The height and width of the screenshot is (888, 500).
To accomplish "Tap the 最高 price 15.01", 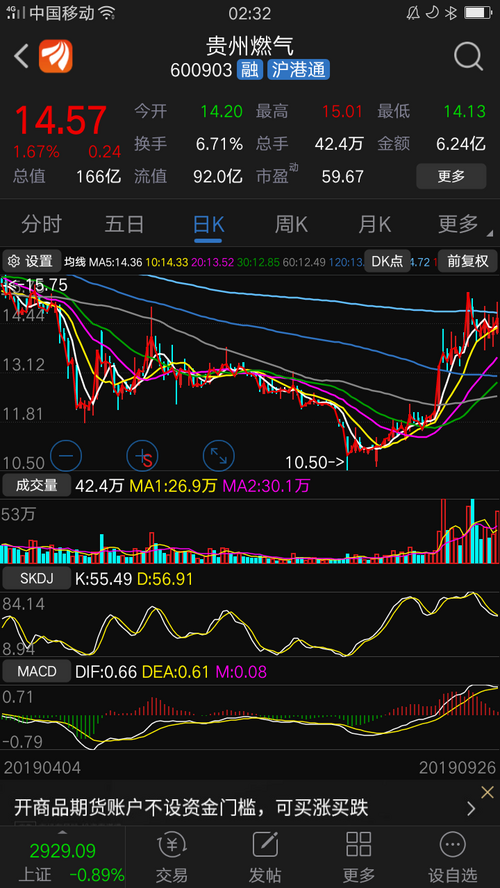I will tap(342, 111).
